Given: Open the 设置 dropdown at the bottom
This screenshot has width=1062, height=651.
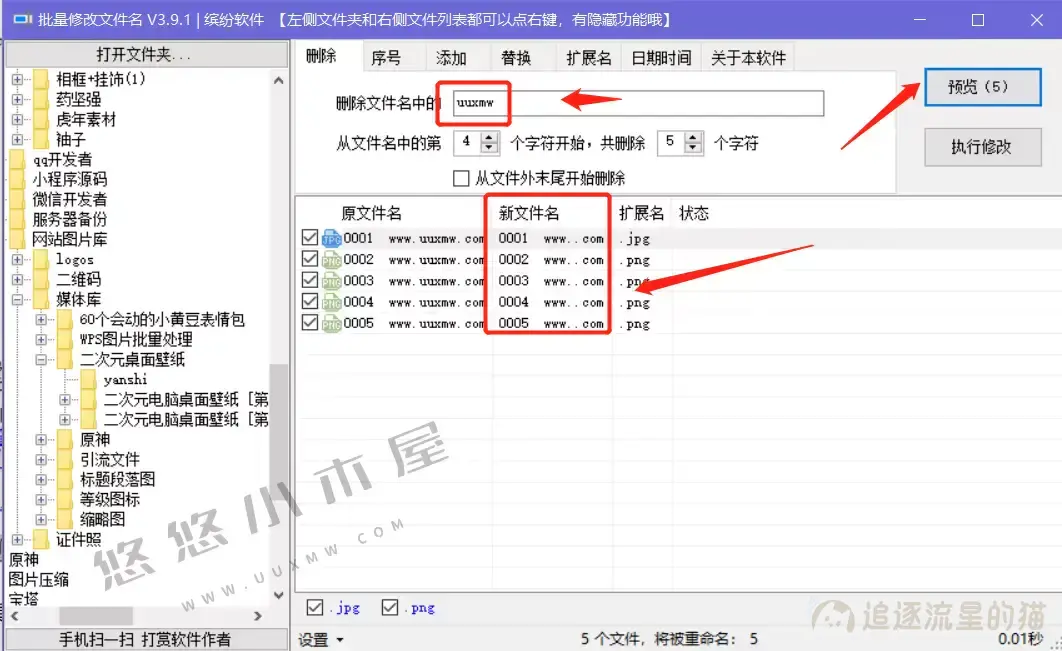Looking at the screenshot, I should (x=321, y=639).
